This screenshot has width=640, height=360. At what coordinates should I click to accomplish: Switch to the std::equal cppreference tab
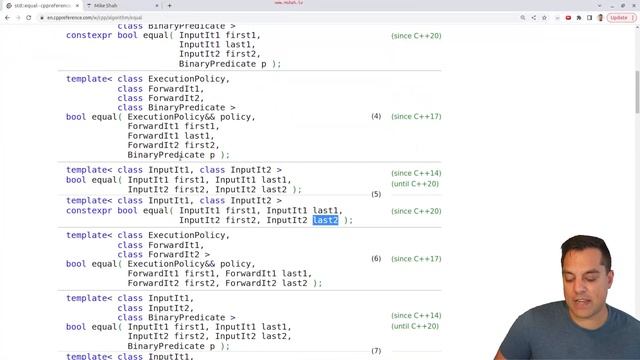point(41,6)
